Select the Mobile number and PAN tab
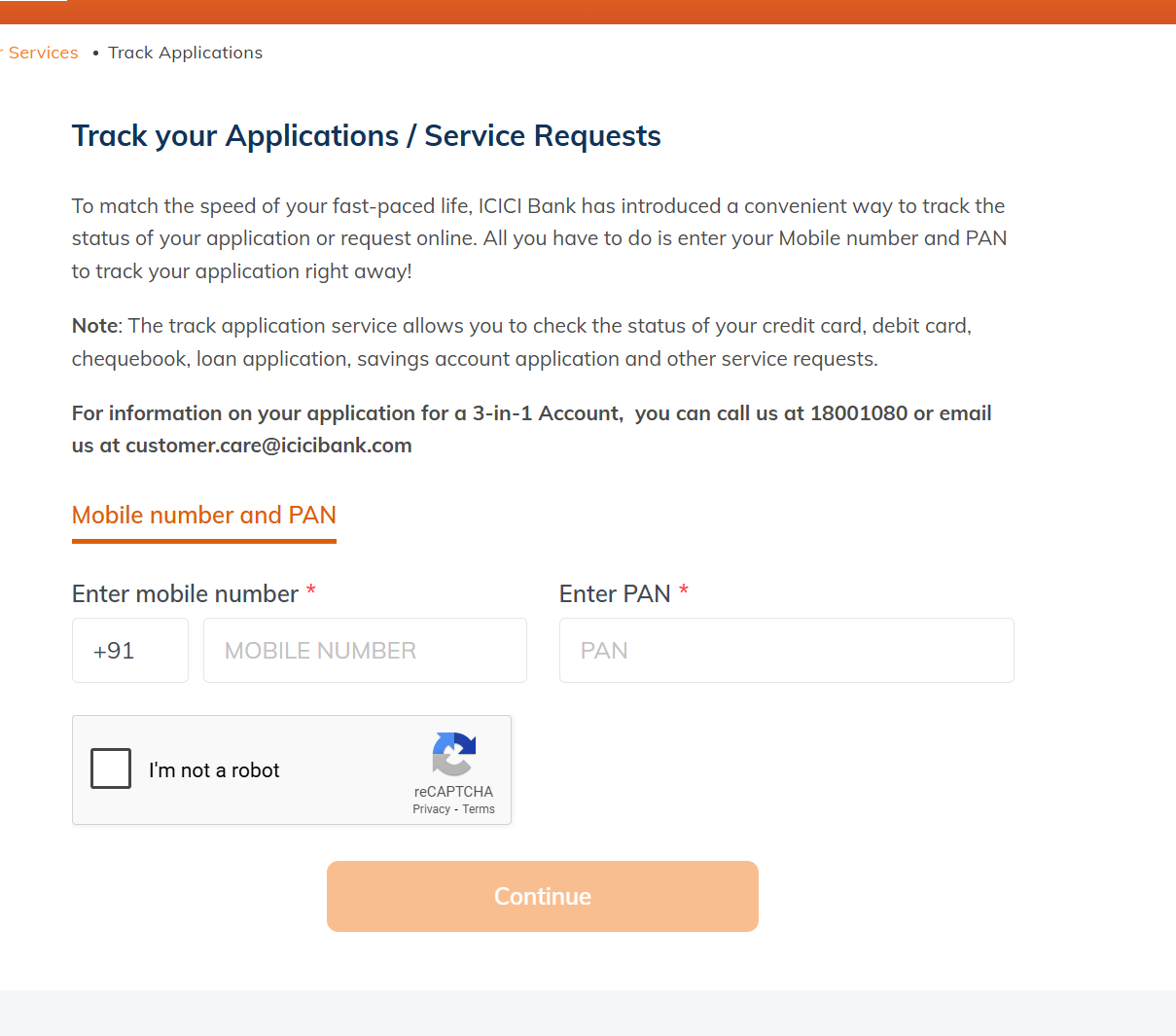The image size is (1176, 1036). (204, 516)
